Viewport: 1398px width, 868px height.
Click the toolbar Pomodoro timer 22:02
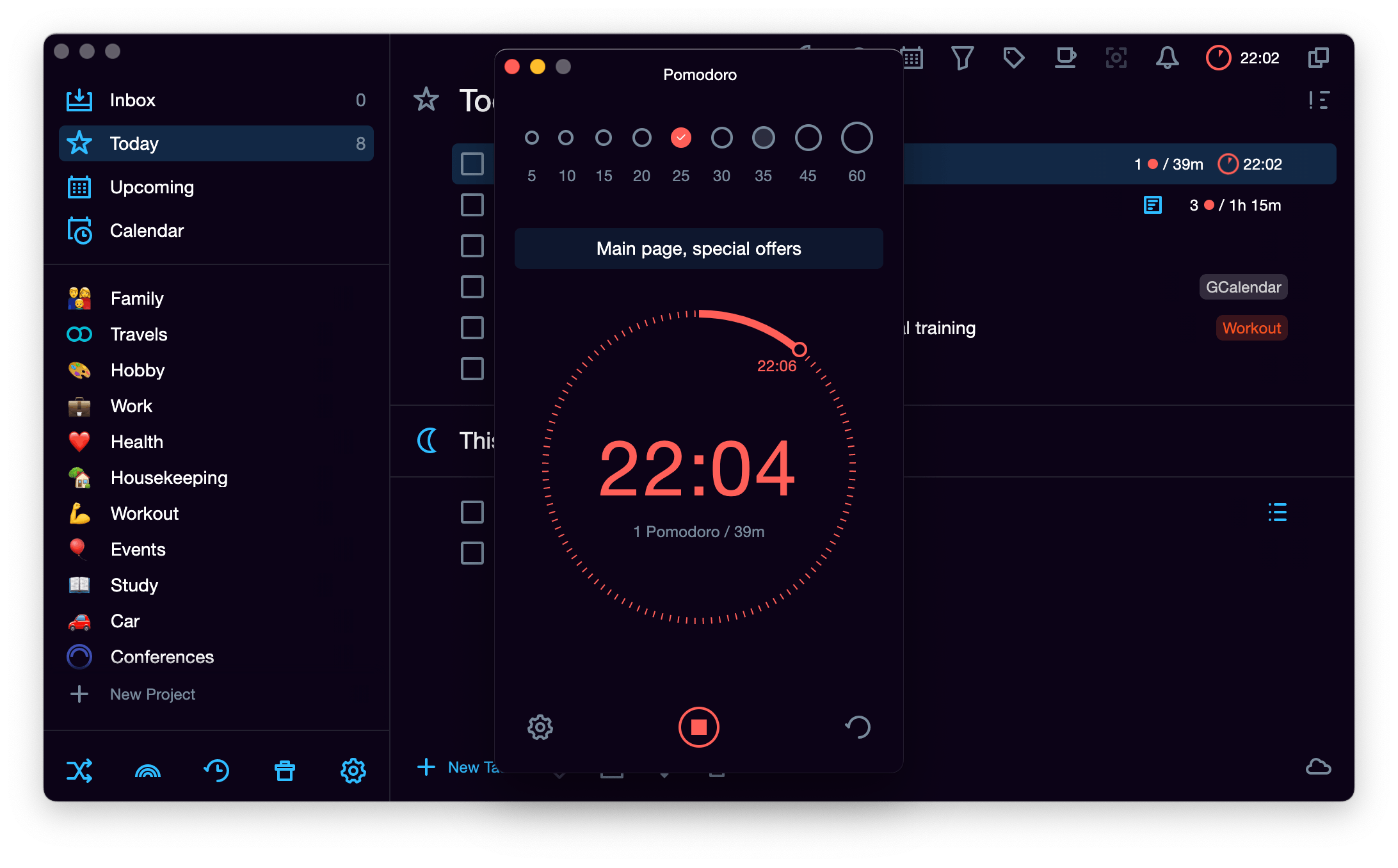(1242, 58)
